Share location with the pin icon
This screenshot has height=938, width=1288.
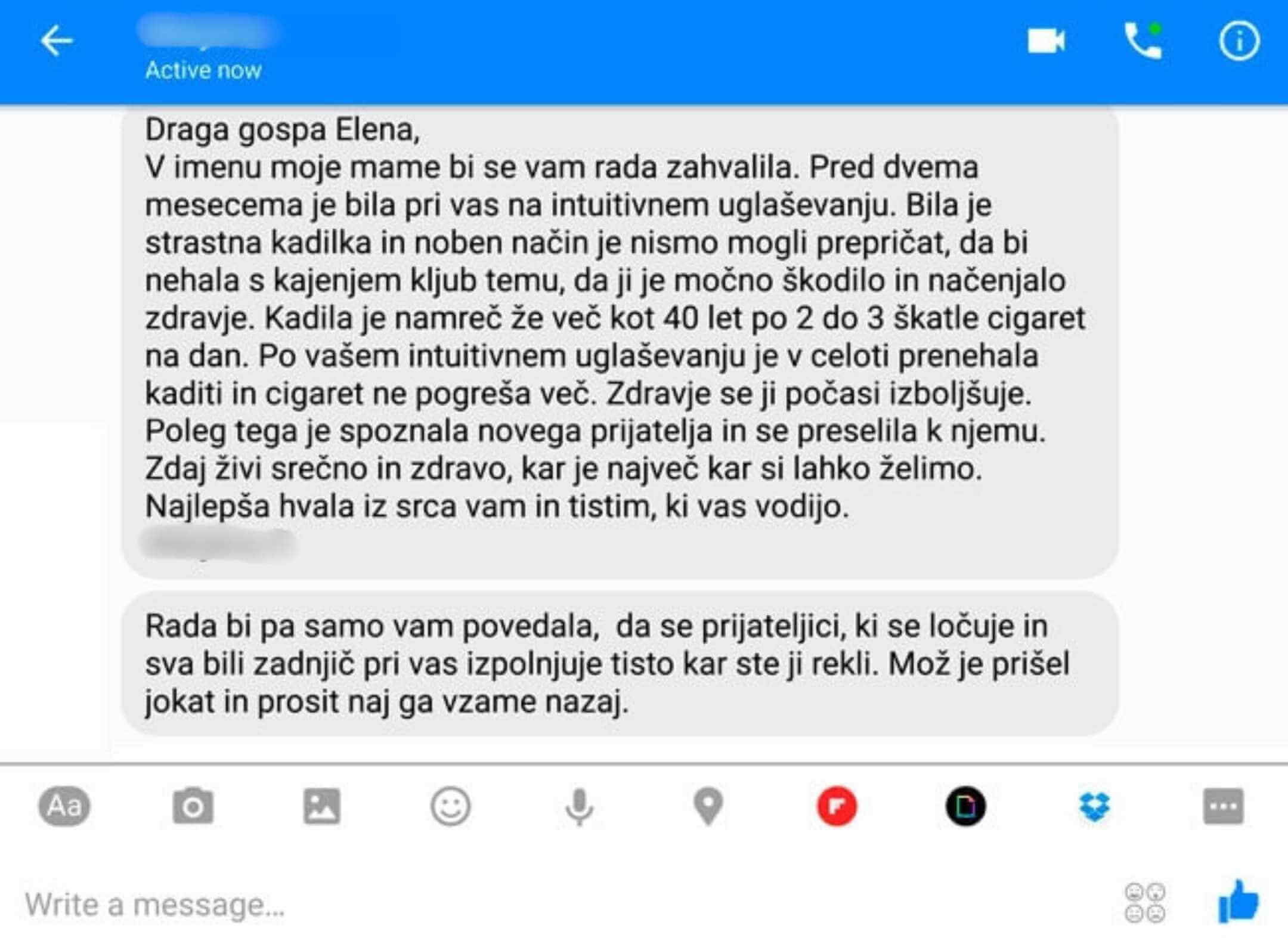(x=708, y=806)
